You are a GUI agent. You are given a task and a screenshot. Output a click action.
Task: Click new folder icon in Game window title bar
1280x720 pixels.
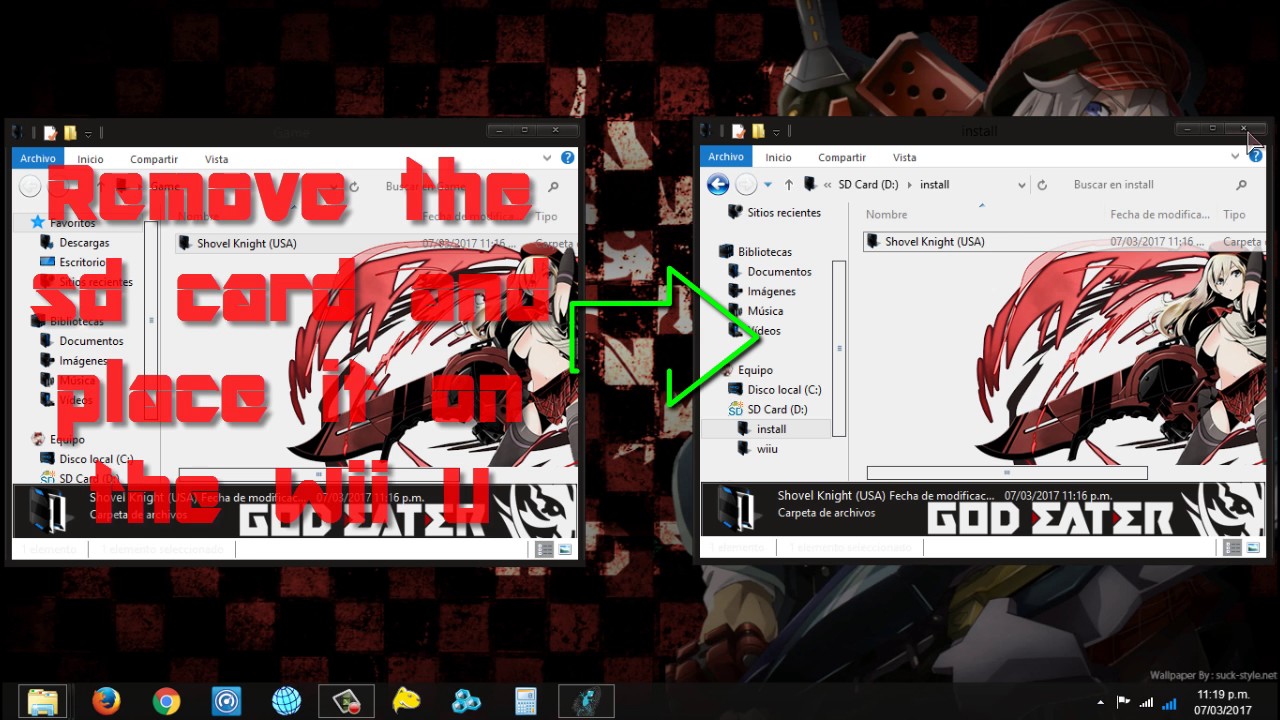(70, 133)
